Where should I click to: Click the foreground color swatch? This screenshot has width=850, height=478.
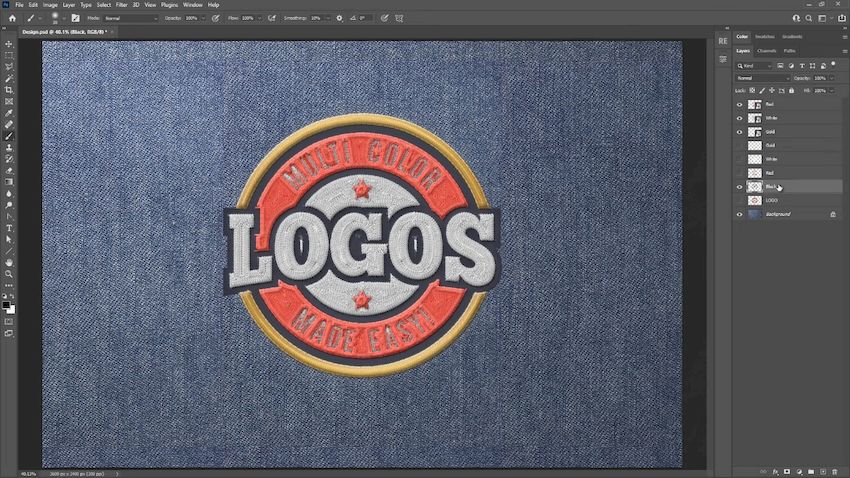[x=7, y=304]
